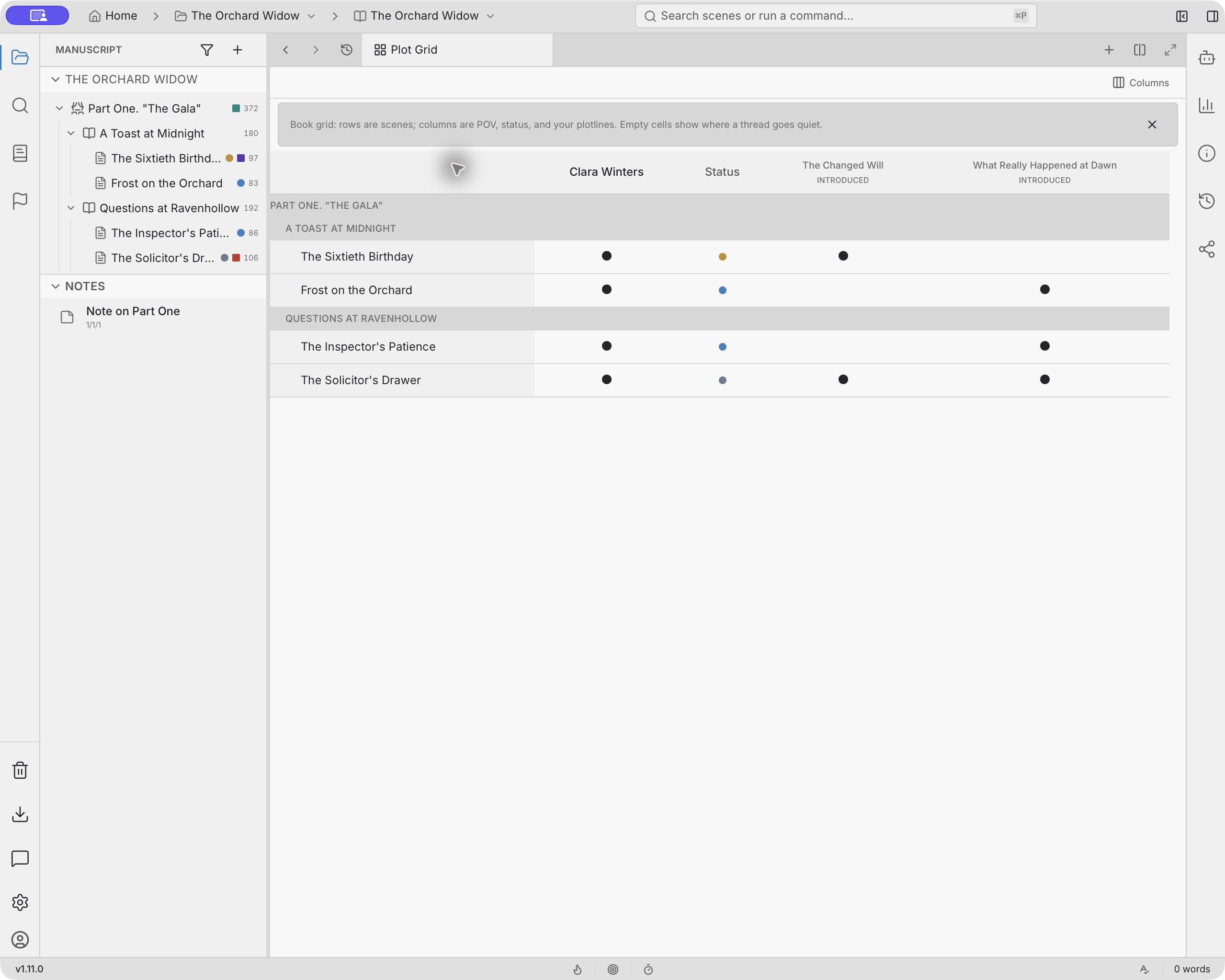Click the Status column header

(x=722, y=171)
